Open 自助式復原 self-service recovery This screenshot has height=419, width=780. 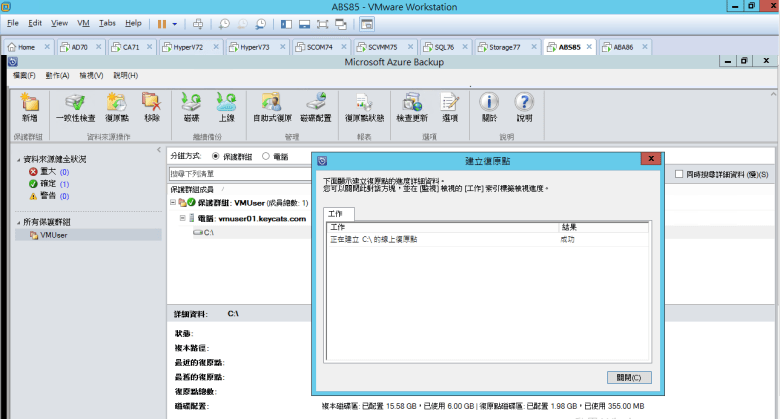tap(271, 106)
